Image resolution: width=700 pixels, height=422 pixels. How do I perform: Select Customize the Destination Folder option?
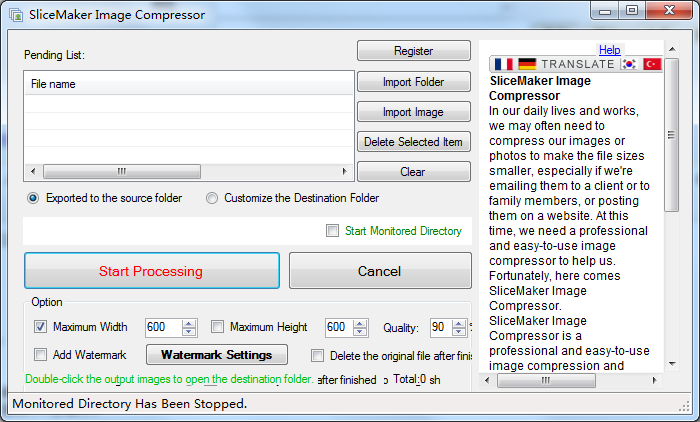[x=212, y=198]
